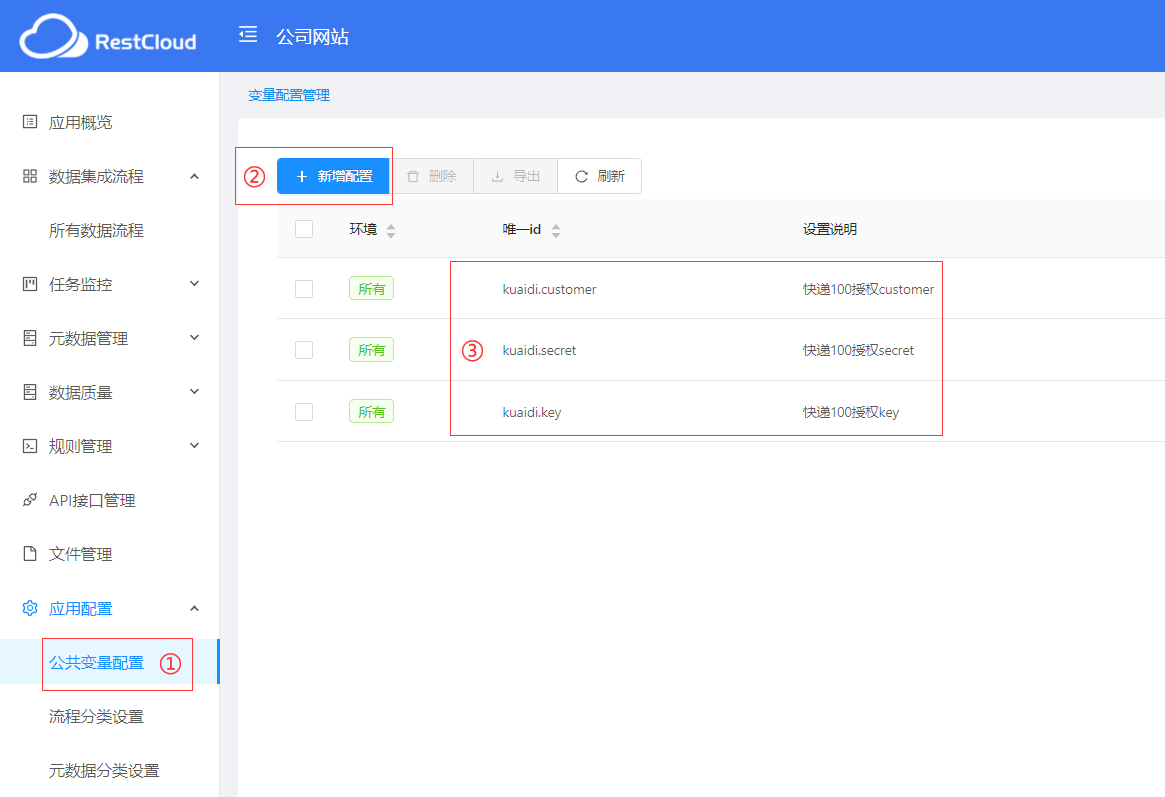This screenshot has width=1165, height=797.
Task: Click the 变量配置管理 breadcrumb link
Action: tap(289, 95)
